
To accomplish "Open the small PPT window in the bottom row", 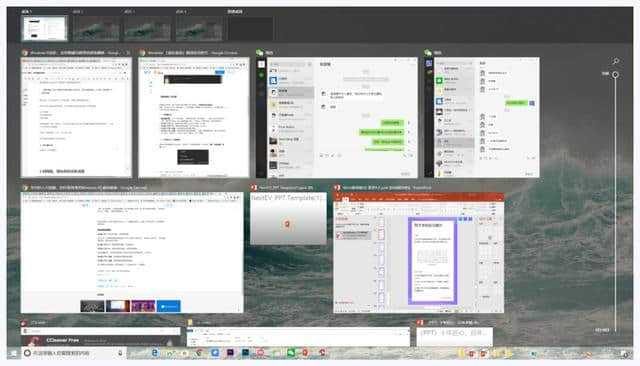I will pyautogui.click(x=454, y=337).
